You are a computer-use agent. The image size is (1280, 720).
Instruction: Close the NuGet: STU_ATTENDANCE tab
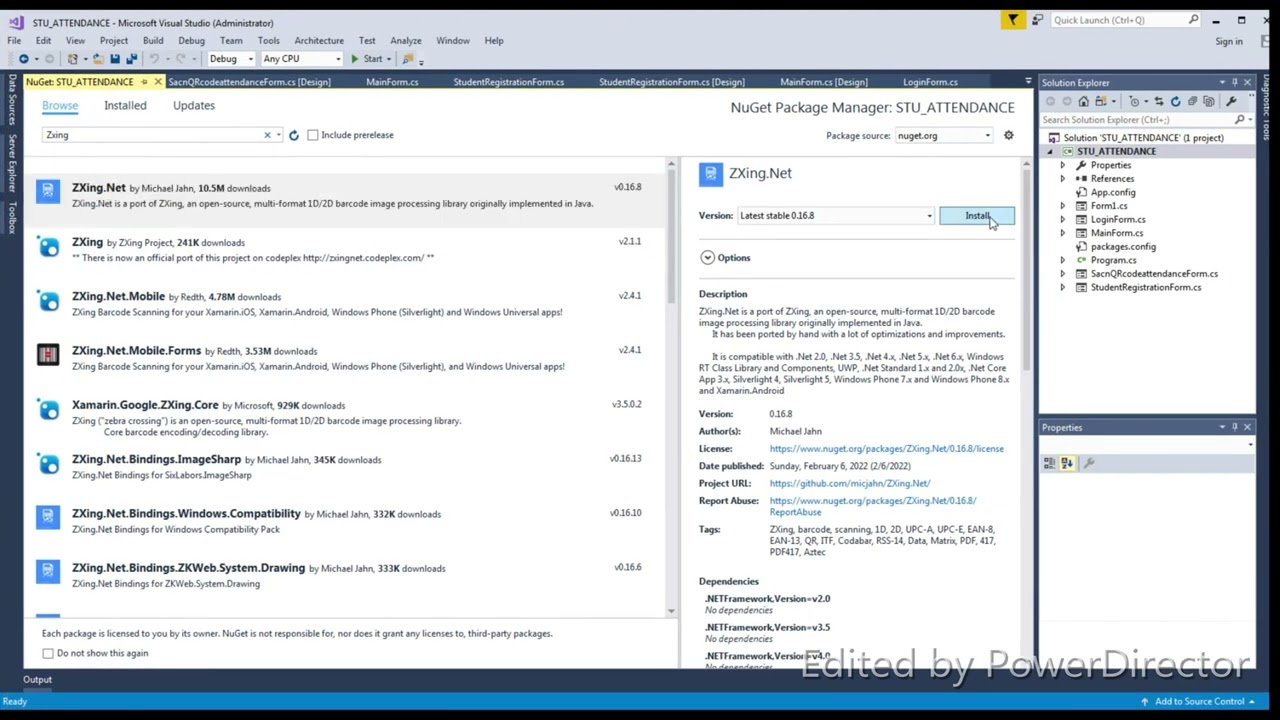(157, 82)
